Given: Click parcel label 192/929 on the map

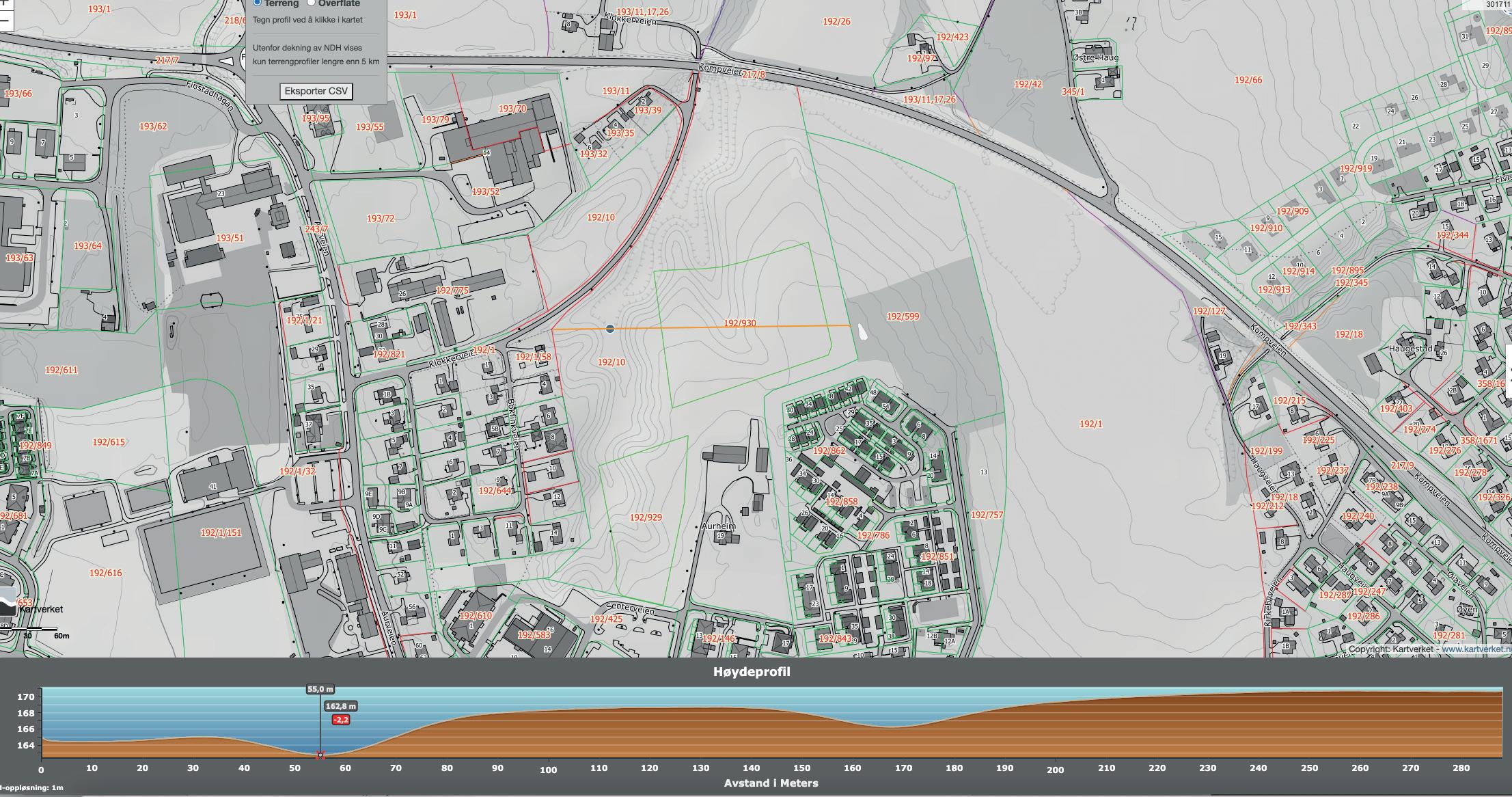Looking at the screenshot, I should [646, 517].
